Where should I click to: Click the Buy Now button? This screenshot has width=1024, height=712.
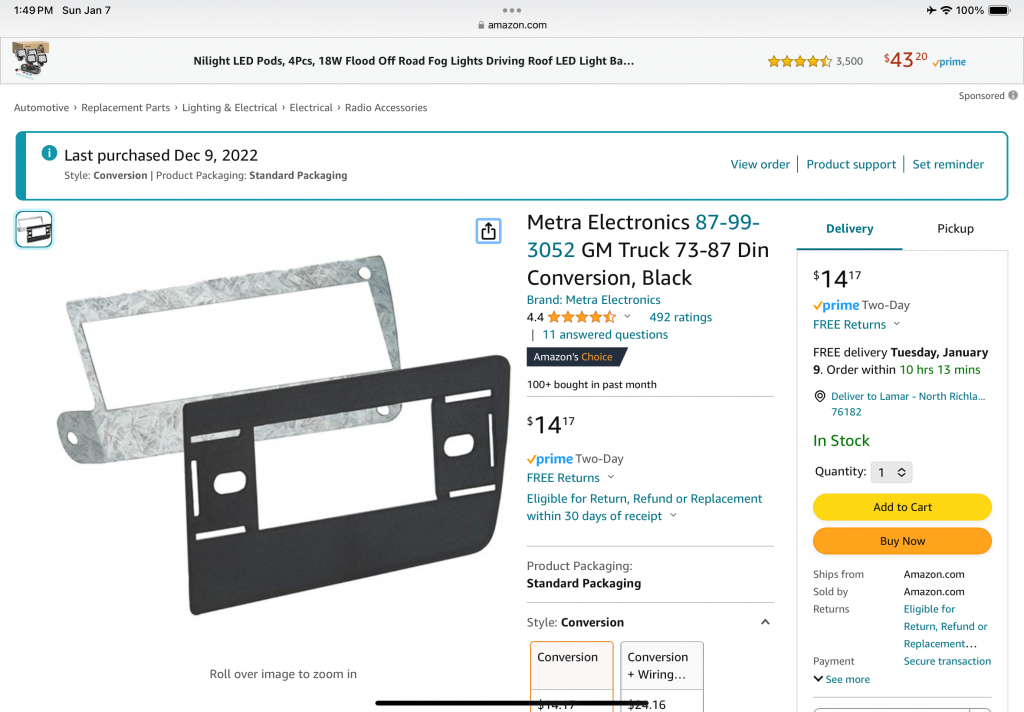(902, 541)
